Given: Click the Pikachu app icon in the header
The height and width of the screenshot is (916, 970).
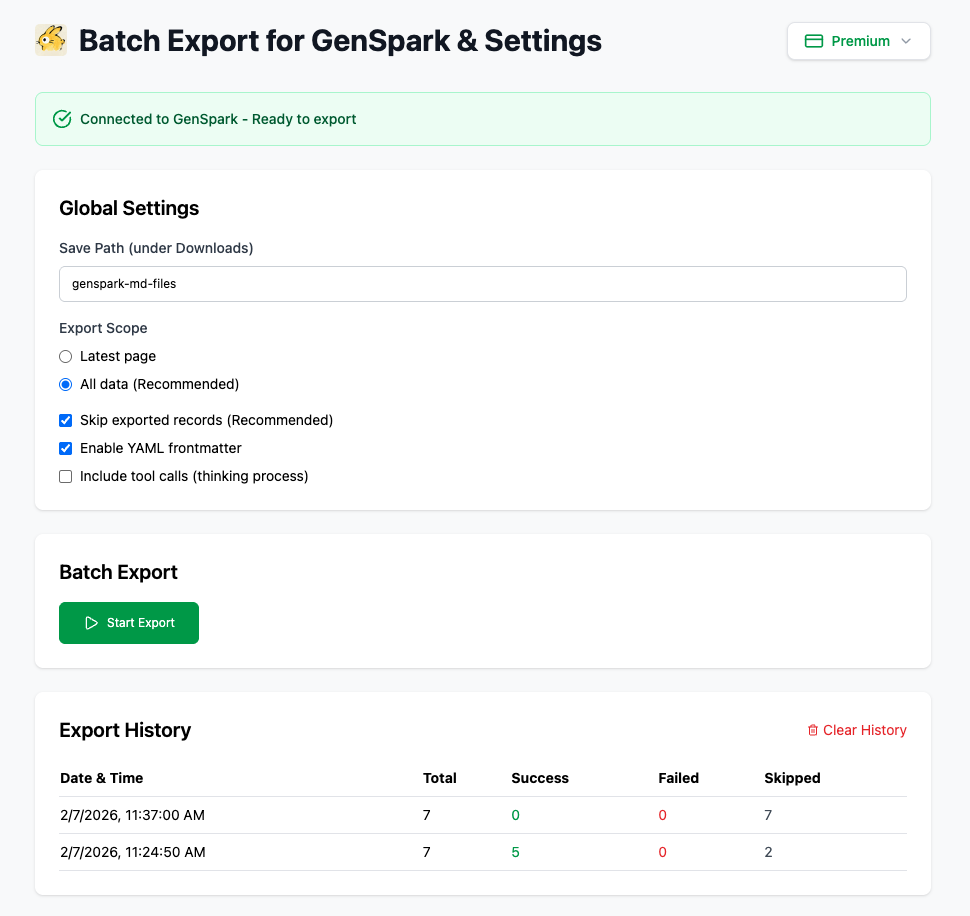Looking at the screenshot, I should coord(50,41).
